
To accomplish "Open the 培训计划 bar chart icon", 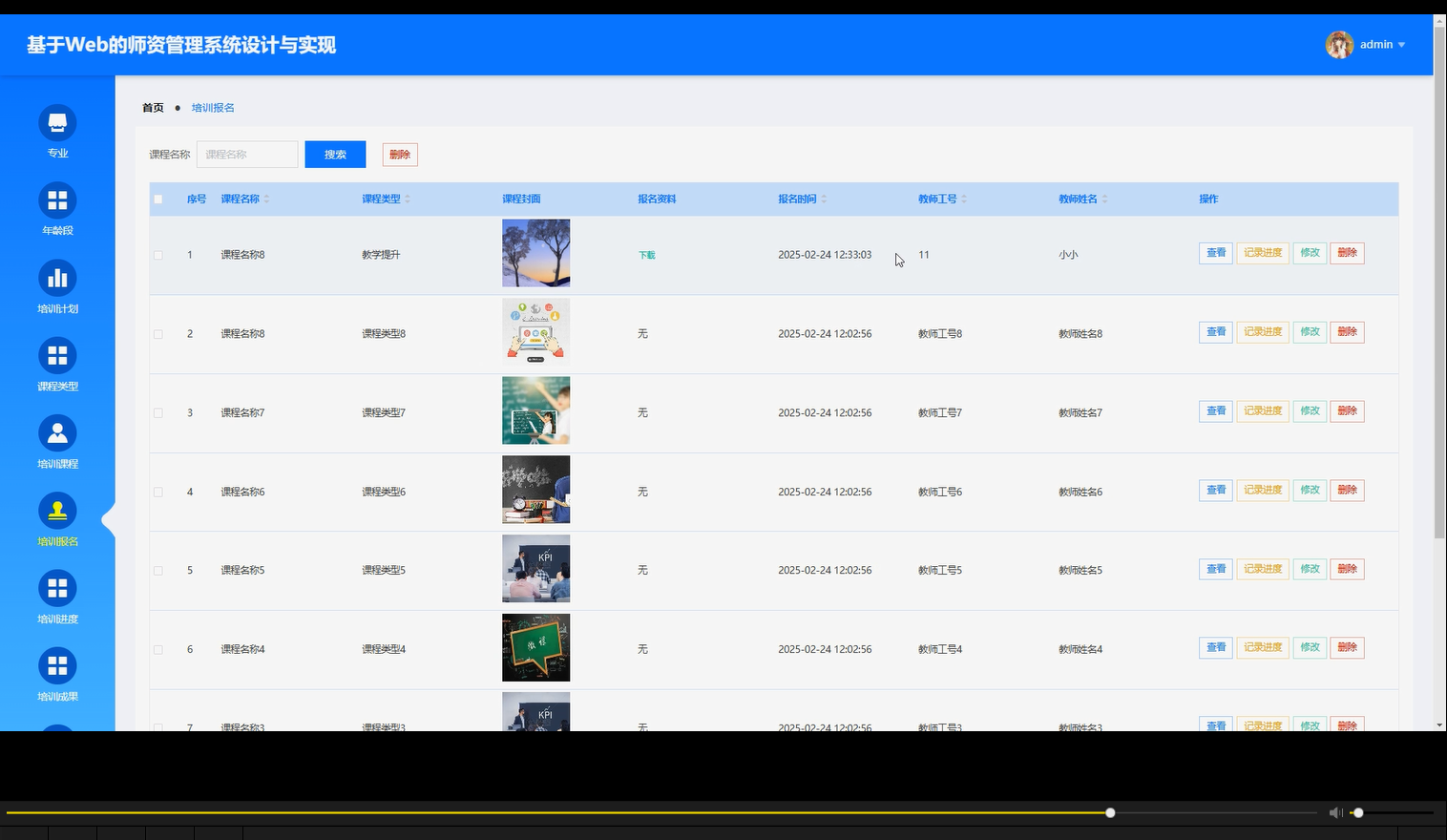I will click(57, 279).
